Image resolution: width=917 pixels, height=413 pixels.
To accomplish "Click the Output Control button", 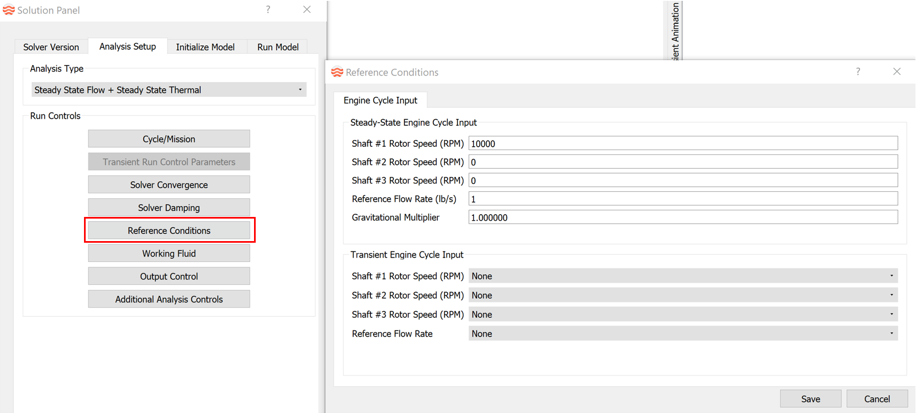I will point(169,277).
